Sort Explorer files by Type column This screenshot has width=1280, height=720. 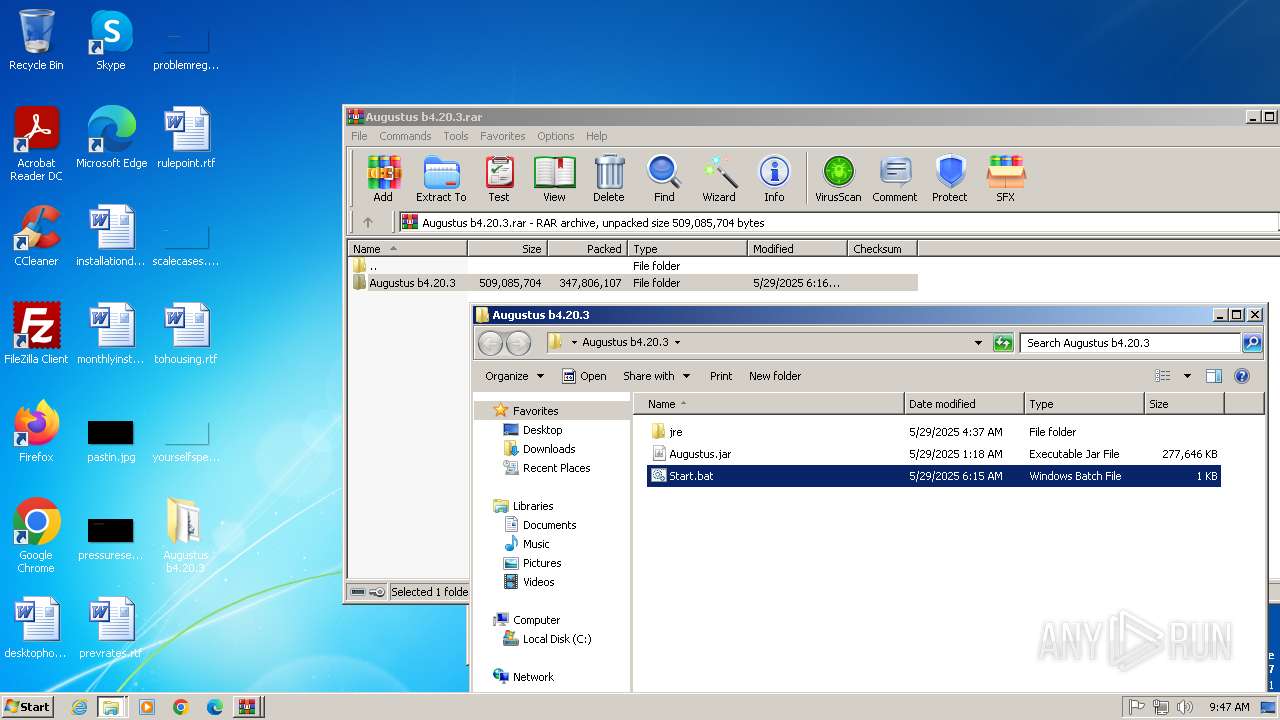(x=1084, y=404)
